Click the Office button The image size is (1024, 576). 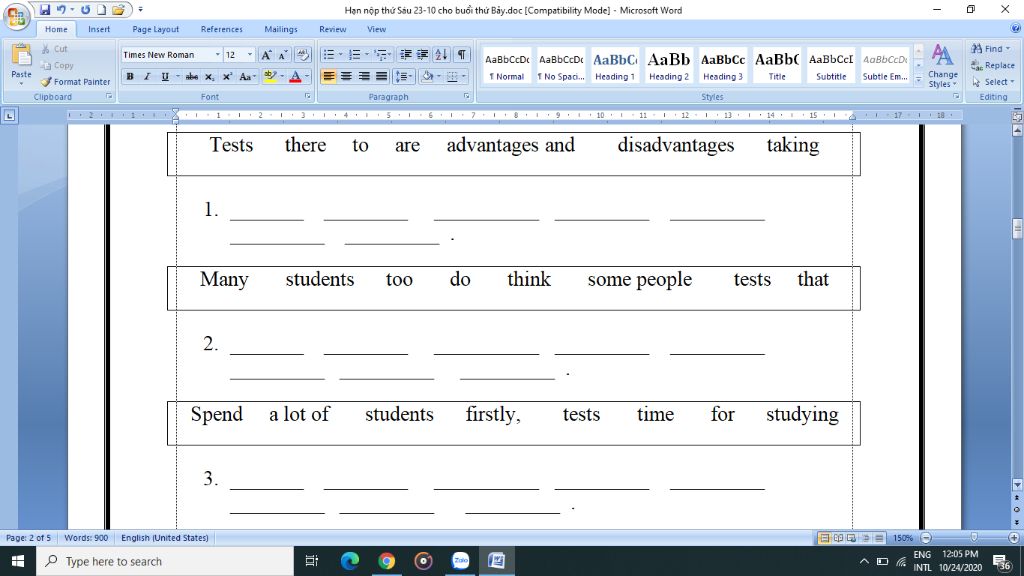point(16,16)
